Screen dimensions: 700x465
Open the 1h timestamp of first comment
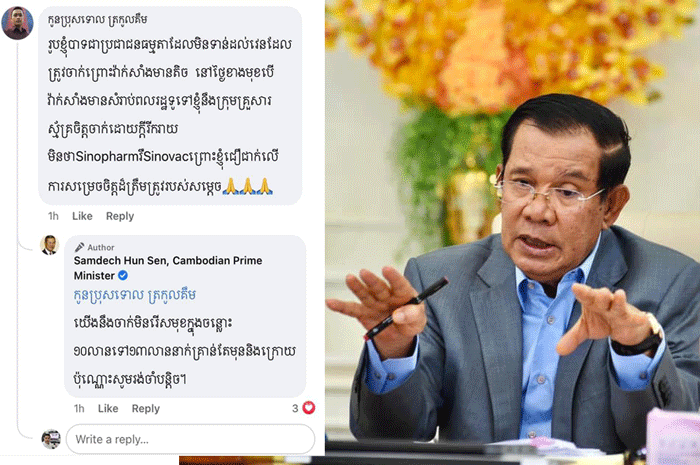tap(53, 216)
